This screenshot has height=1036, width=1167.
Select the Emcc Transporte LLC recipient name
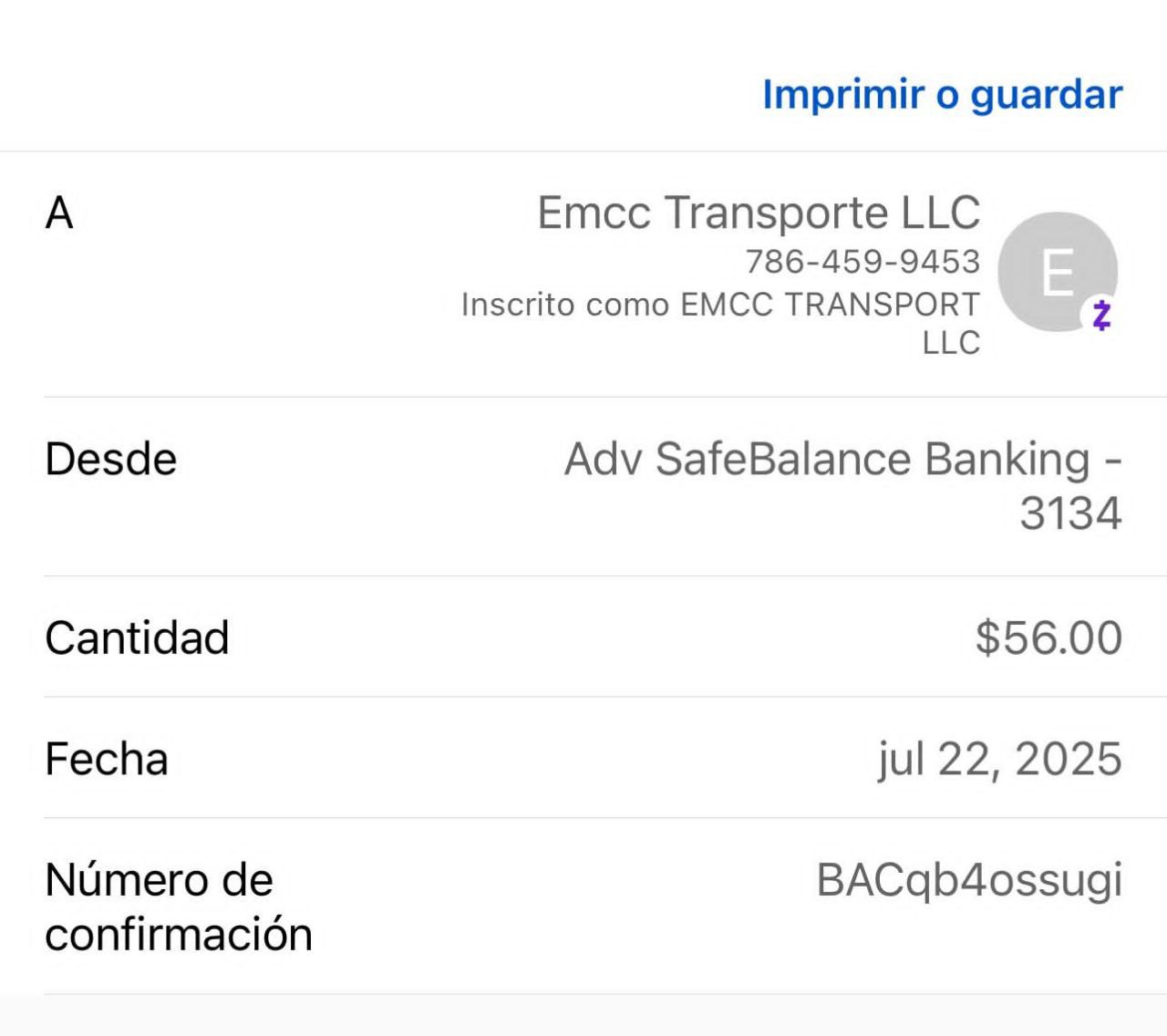(759, 212)
